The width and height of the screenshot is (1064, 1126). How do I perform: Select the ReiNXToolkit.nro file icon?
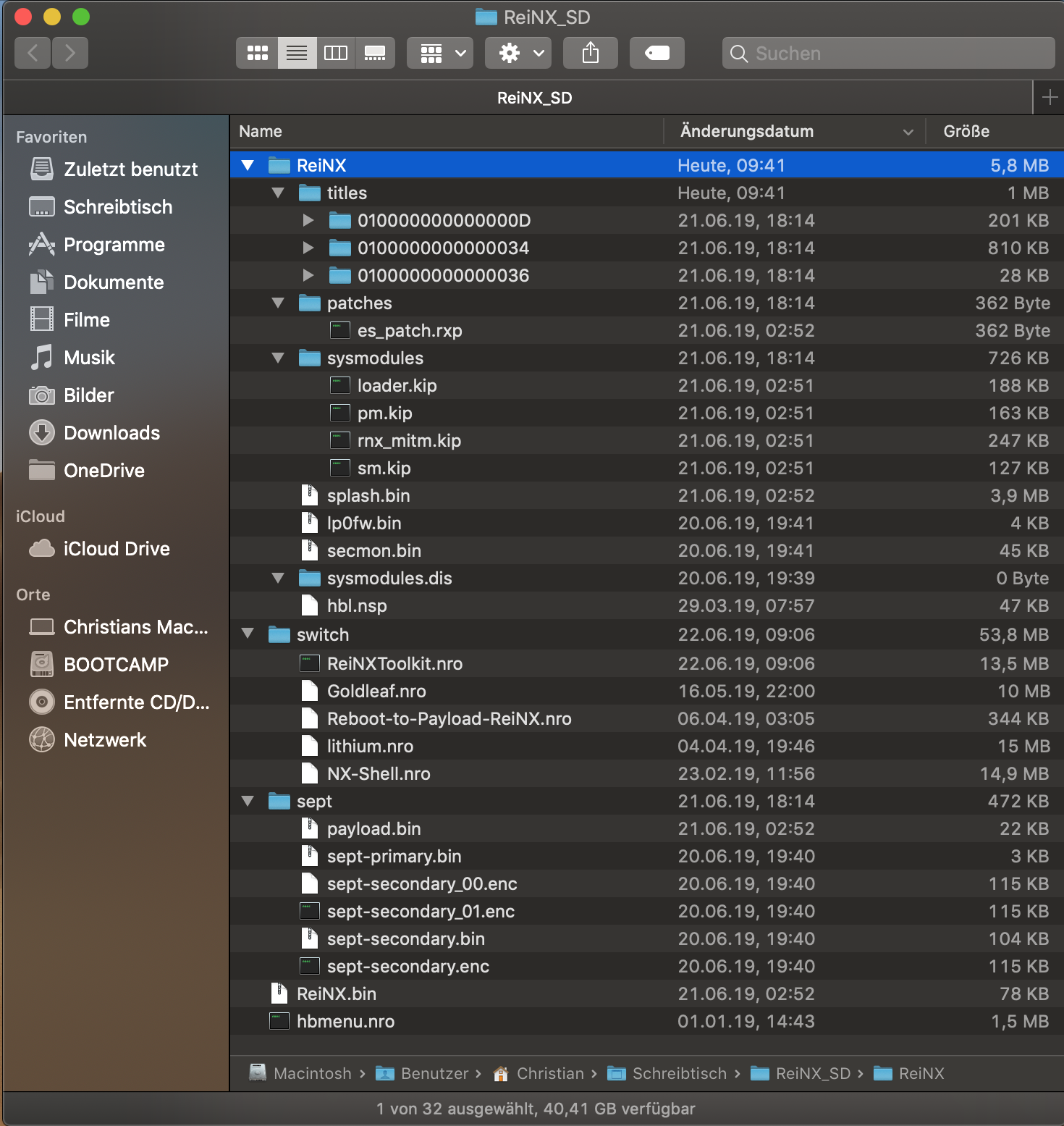click(310, 663)
